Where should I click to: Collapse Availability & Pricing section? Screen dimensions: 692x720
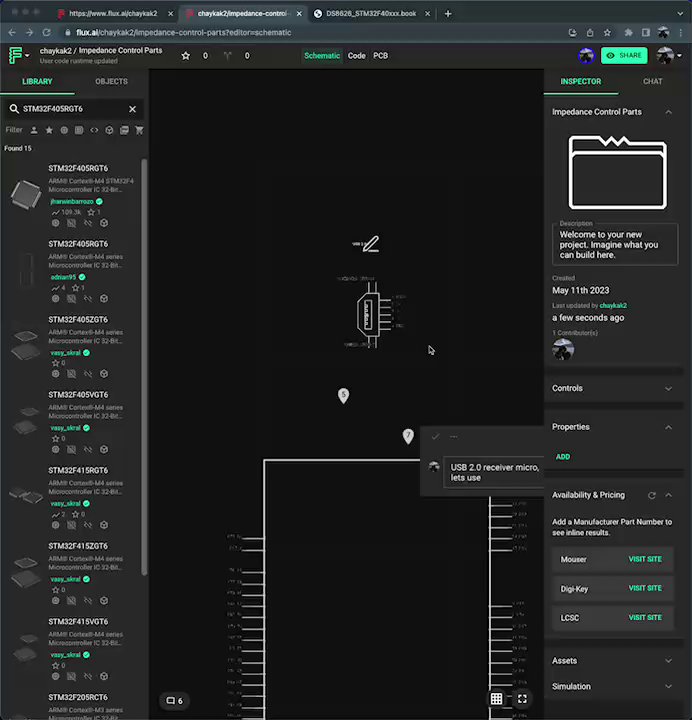pos(668,495)
